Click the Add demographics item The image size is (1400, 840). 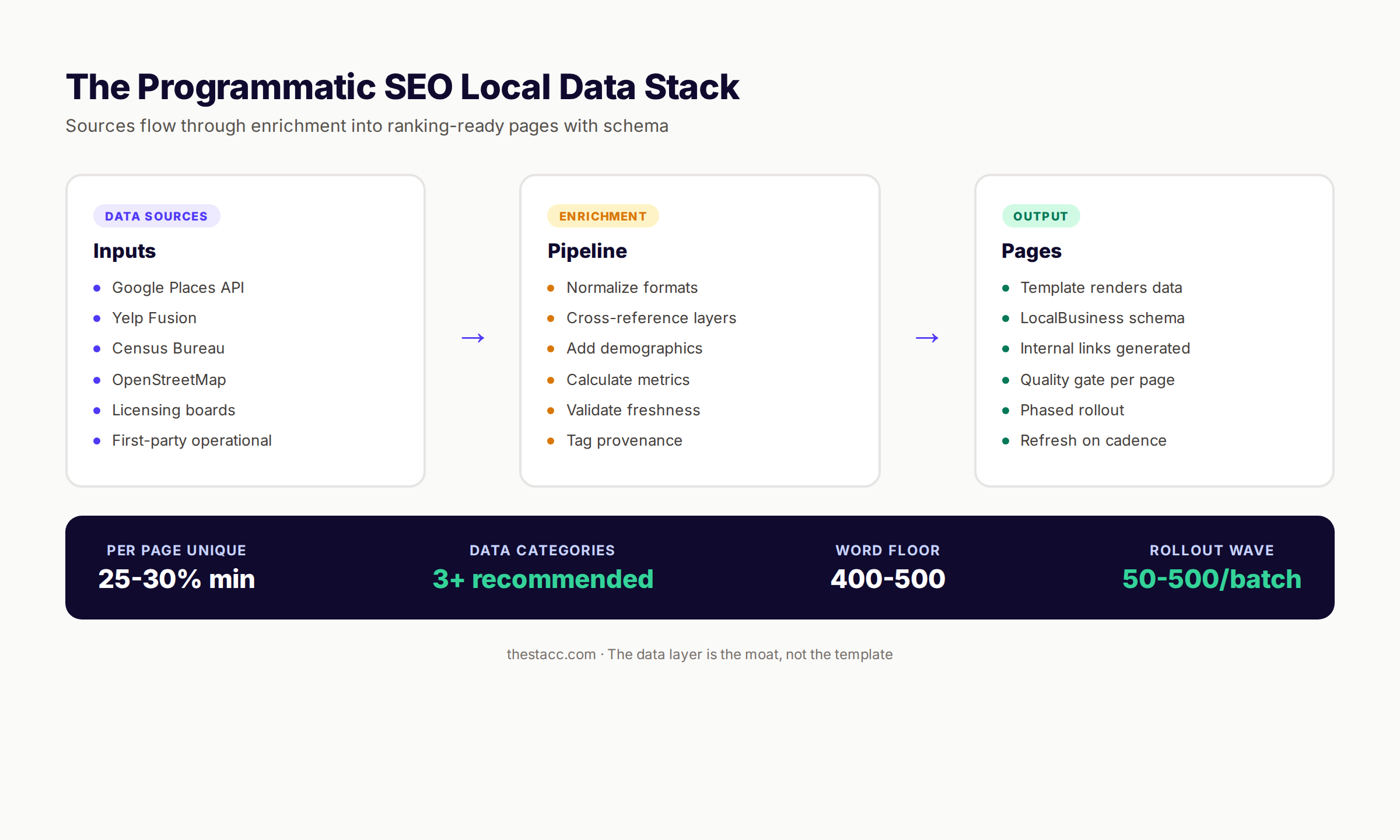634,348
